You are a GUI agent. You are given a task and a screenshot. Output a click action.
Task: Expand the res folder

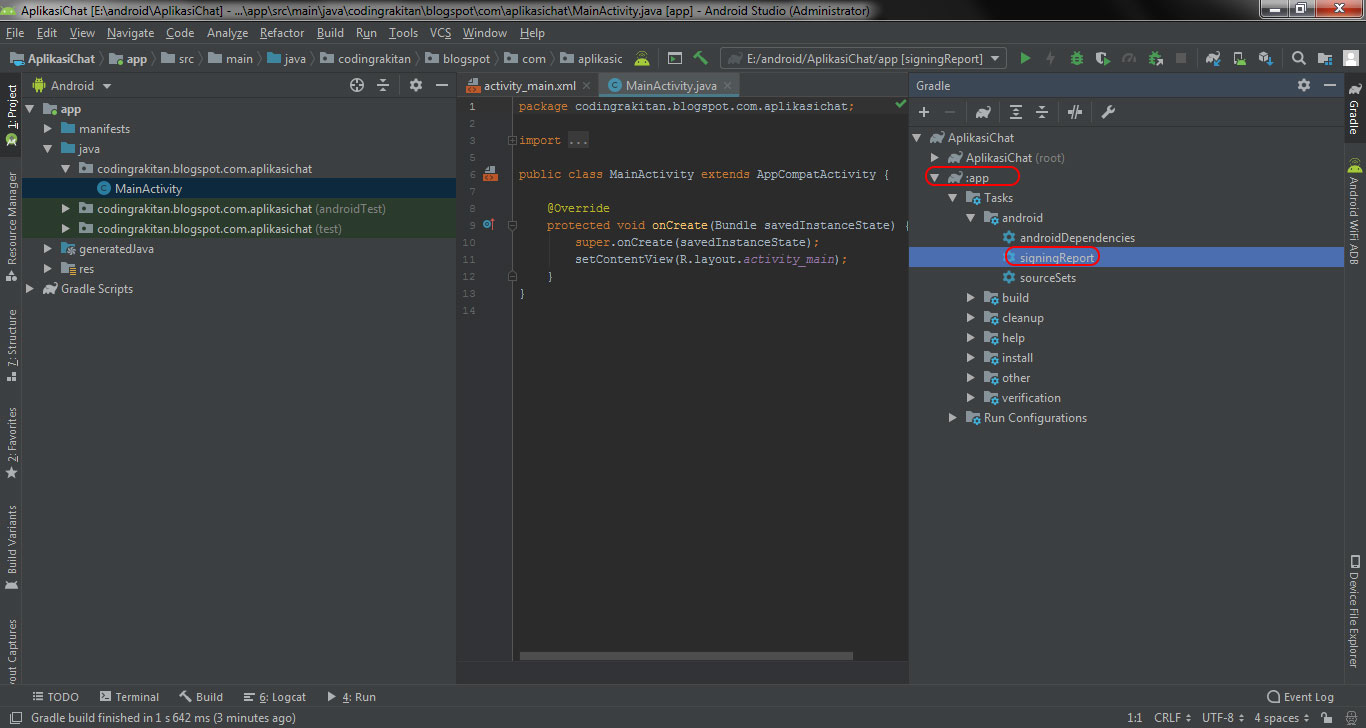tap(47, 269)
